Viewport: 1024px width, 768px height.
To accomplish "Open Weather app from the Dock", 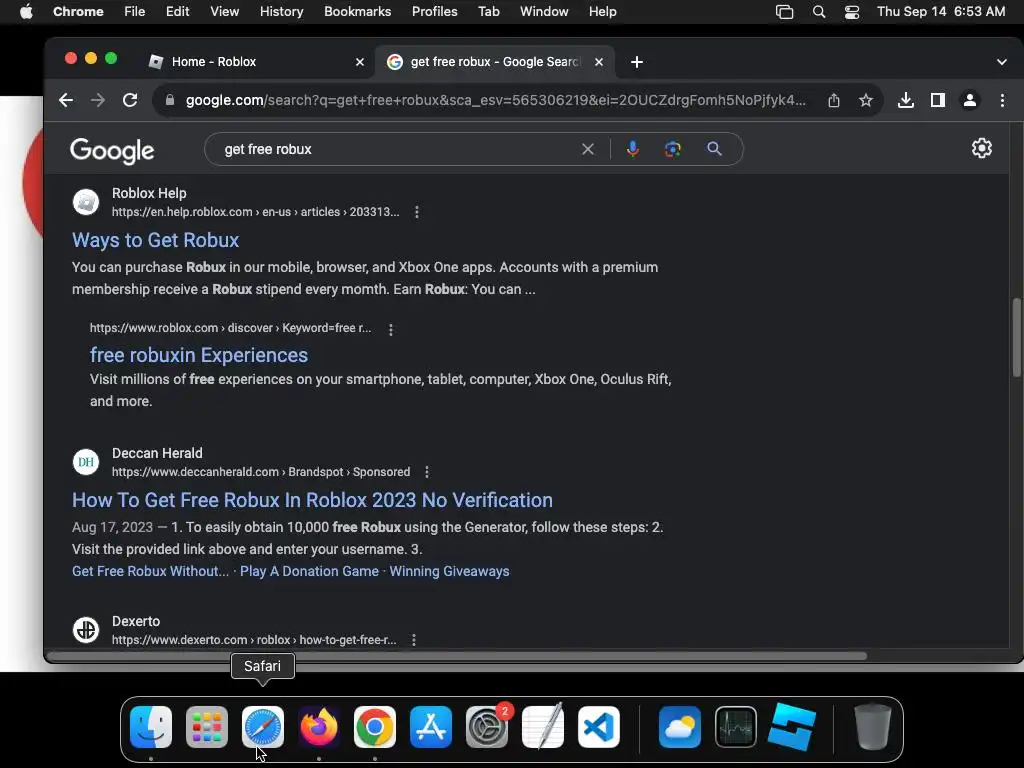I will 680,727.
